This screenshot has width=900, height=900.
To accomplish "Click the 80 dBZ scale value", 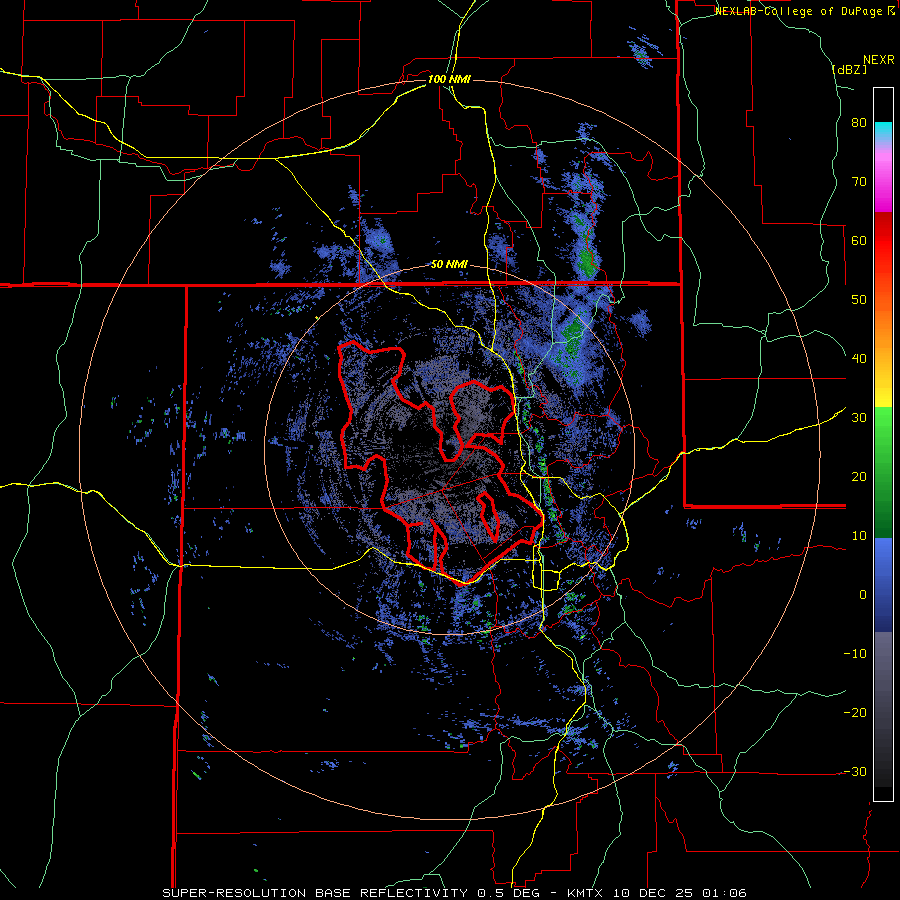I will click(x=859, y=123).
